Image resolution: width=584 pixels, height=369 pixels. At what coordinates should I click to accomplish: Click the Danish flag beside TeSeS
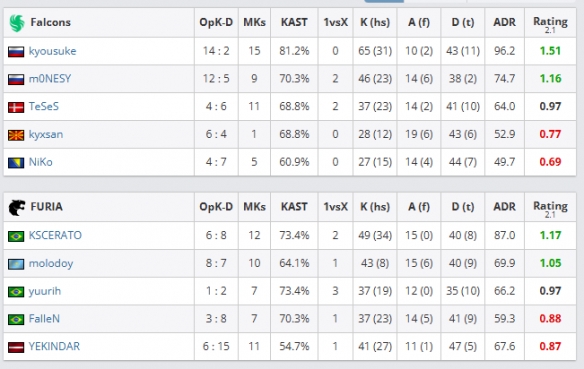click(x=16, y=107)
